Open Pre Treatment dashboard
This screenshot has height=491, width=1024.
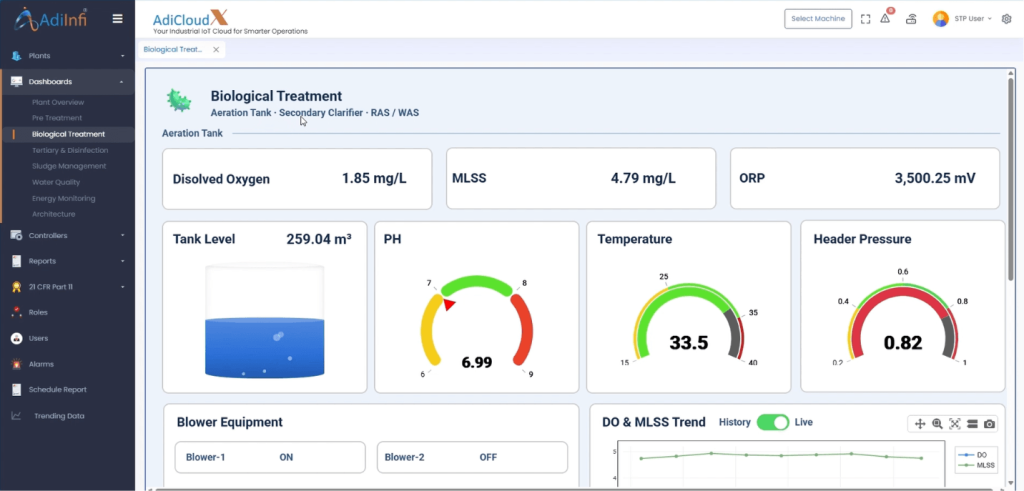tap(57, 118)
